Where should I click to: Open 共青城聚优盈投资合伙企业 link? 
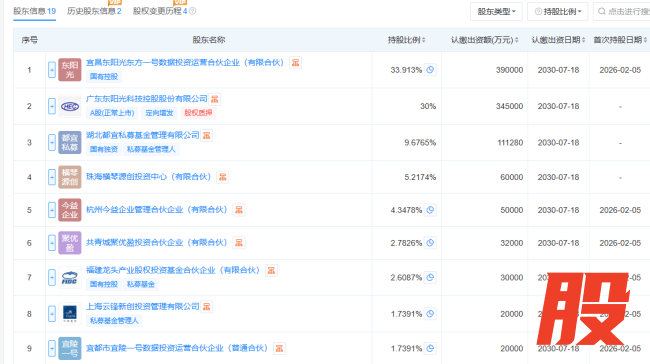pyautogui.click(x=157, y=243)
